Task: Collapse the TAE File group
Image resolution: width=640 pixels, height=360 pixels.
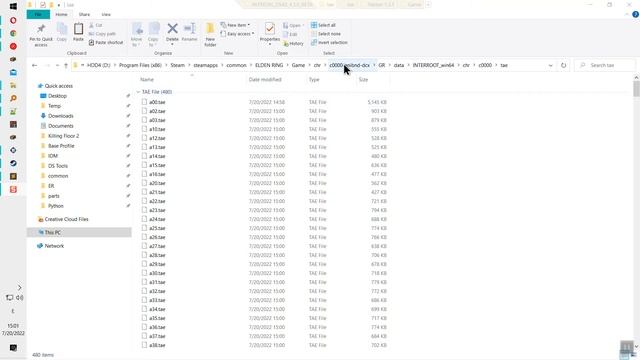Action: [138, 92]
